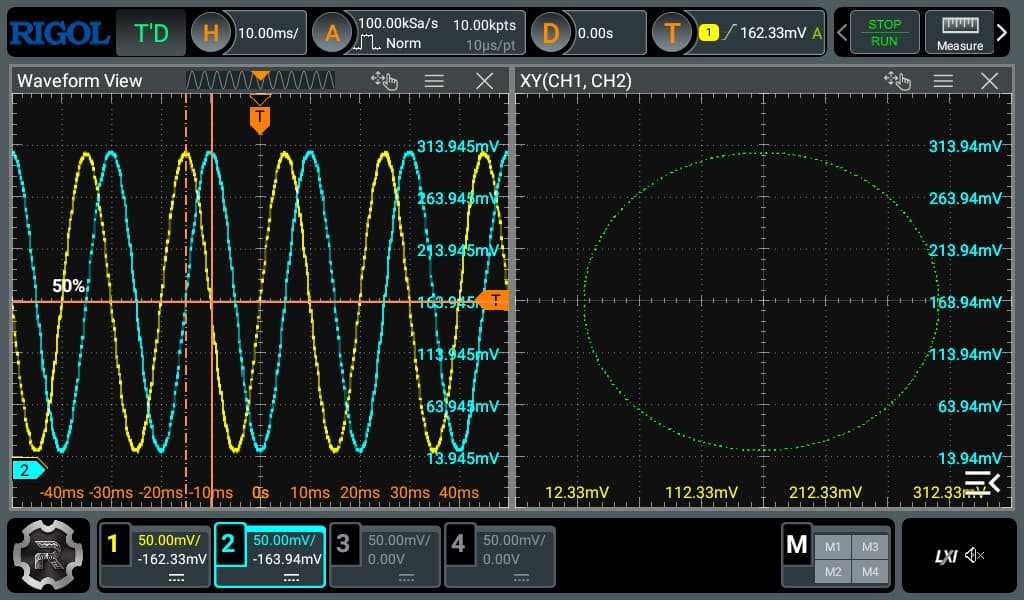Click the XY window move icon
Screen dimensions: 1024x600
pos(898,81)
